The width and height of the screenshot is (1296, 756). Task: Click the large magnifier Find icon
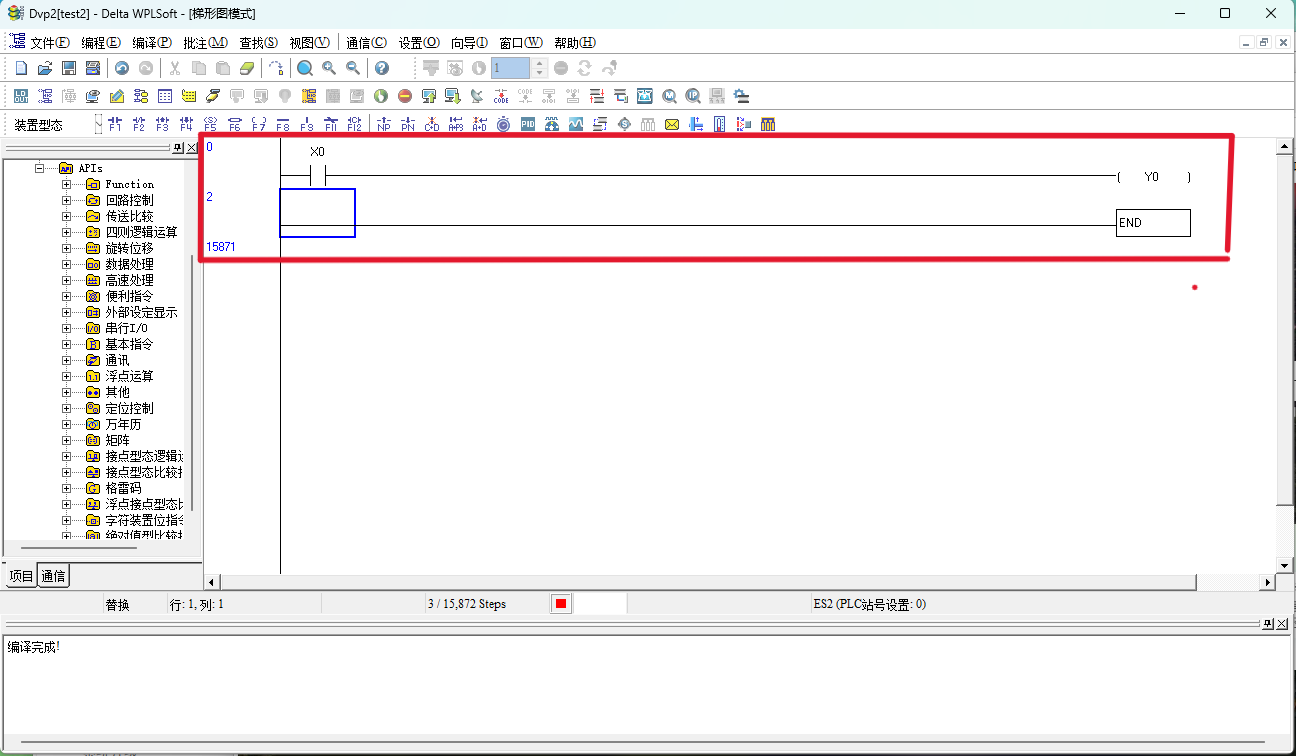305,68
